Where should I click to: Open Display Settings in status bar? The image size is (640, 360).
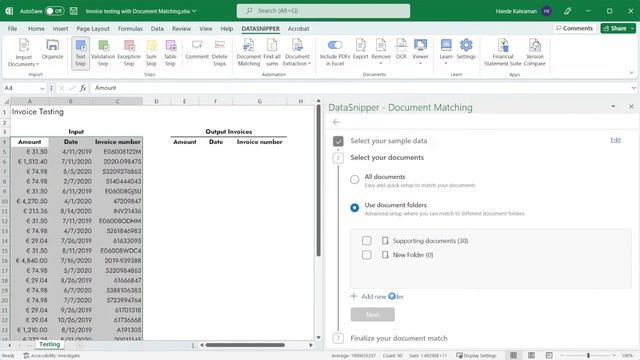tap(476, 356)
